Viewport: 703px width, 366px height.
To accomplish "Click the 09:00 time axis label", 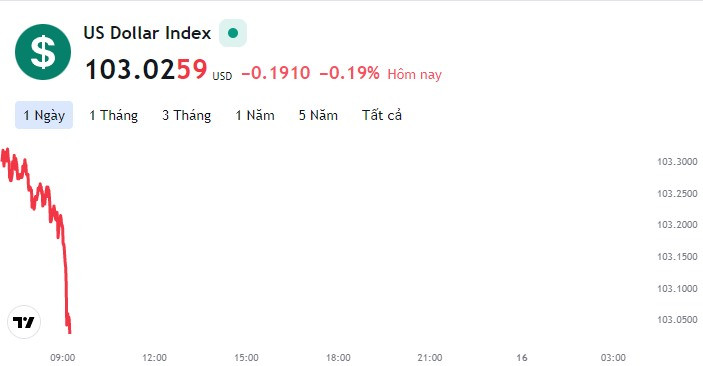I will tap(63, 357).
